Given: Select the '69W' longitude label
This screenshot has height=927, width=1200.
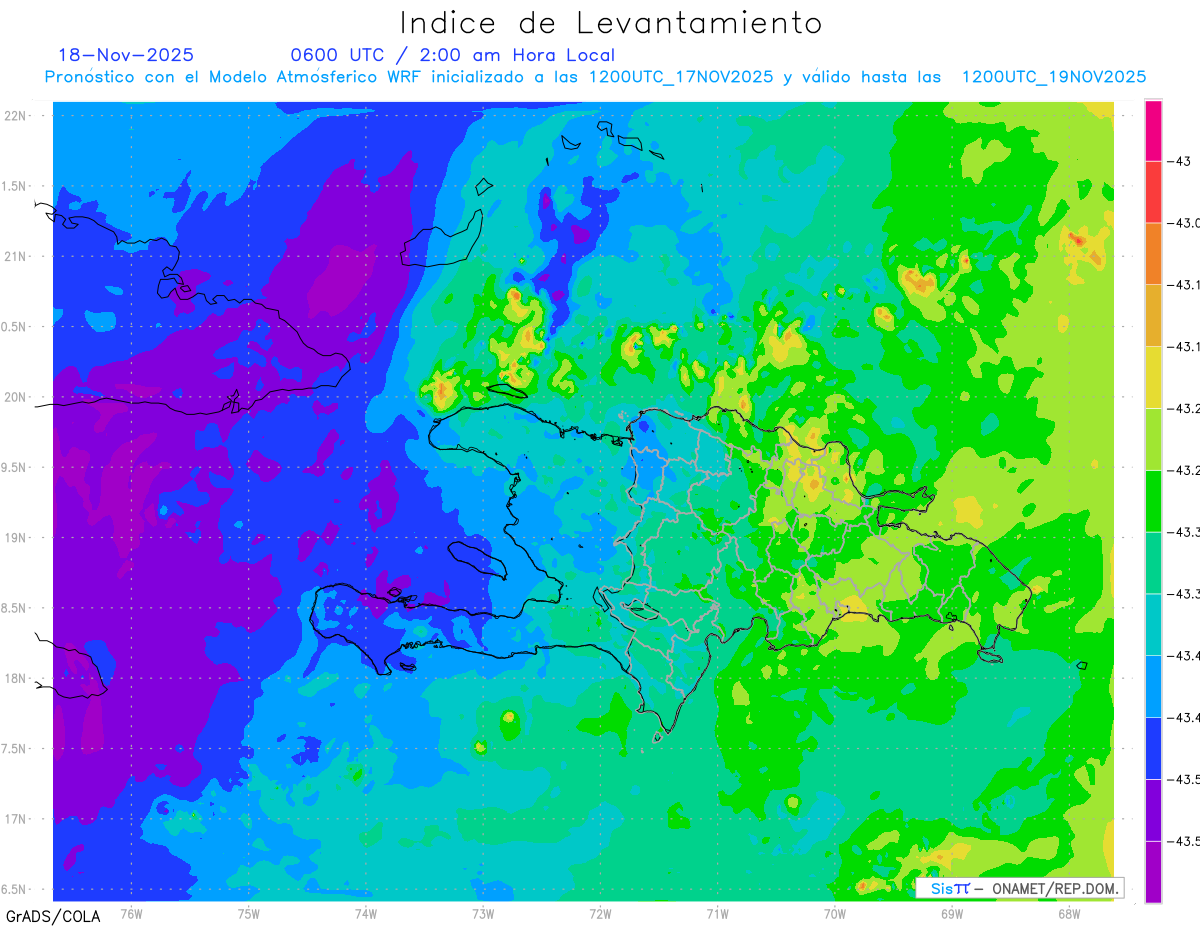Looking at the screenshot, I should [x=952, y=914].
